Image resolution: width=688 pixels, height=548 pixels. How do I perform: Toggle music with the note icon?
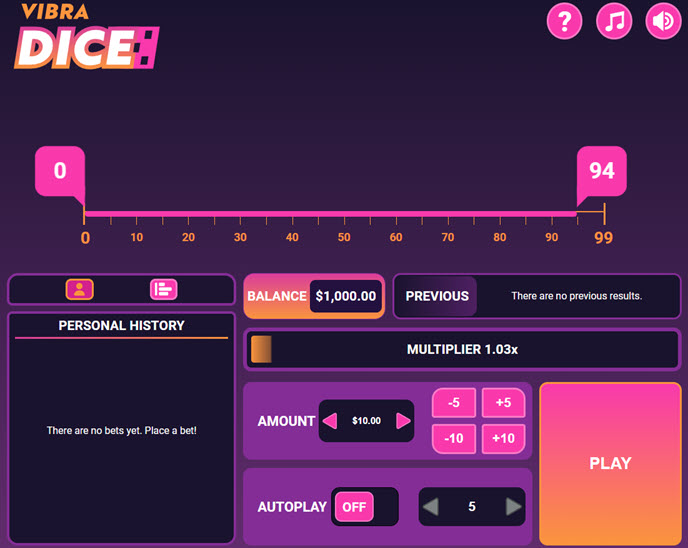tap(614, 21)
